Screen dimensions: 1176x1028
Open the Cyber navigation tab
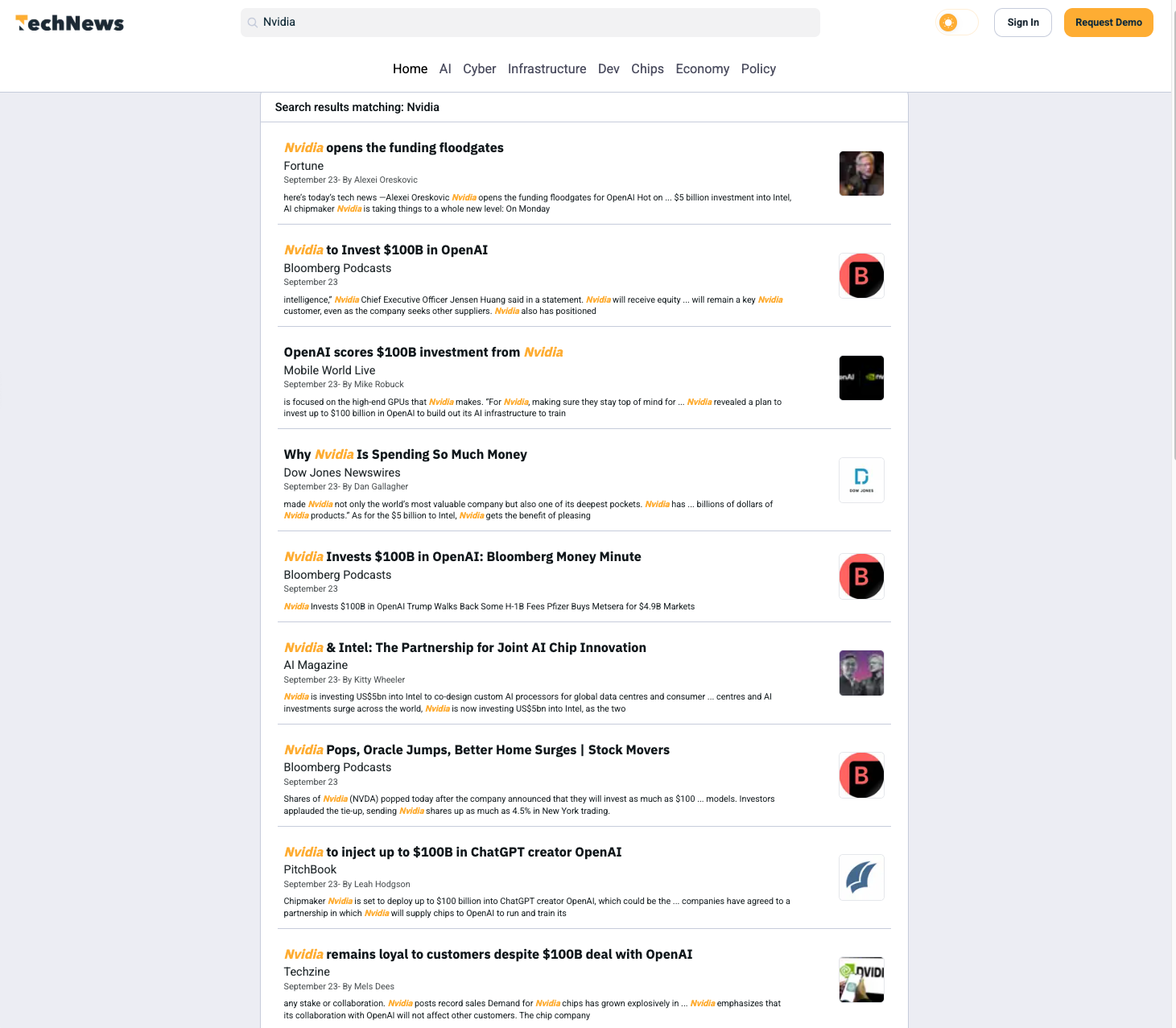(x=479, y=69)
